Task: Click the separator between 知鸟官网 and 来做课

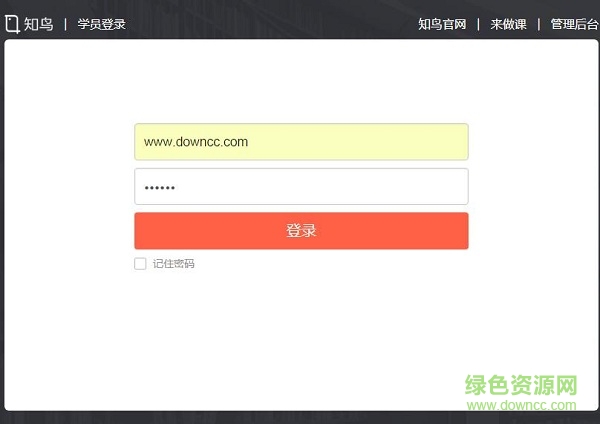Action: (478, 24)
